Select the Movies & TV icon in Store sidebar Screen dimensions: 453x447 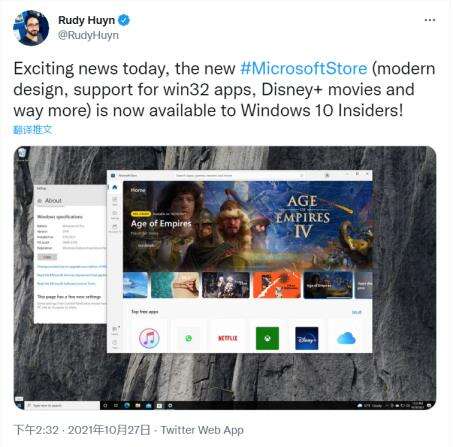tap(115, 228)
